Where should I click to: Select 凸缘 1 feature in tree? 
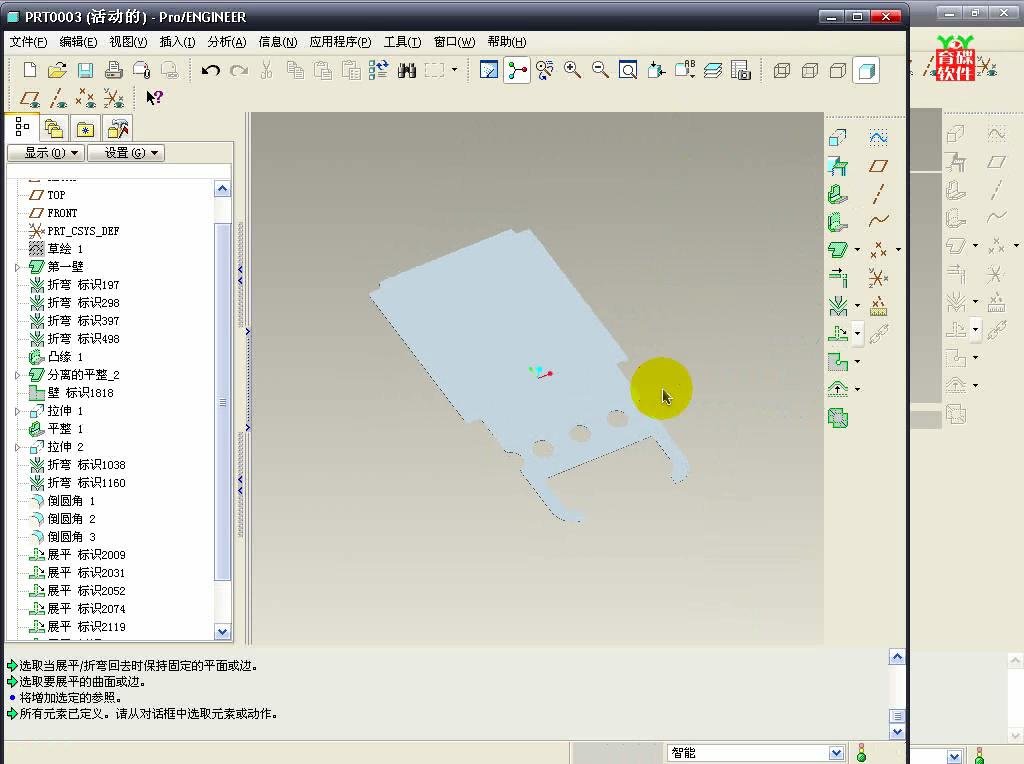click(56, 357)
